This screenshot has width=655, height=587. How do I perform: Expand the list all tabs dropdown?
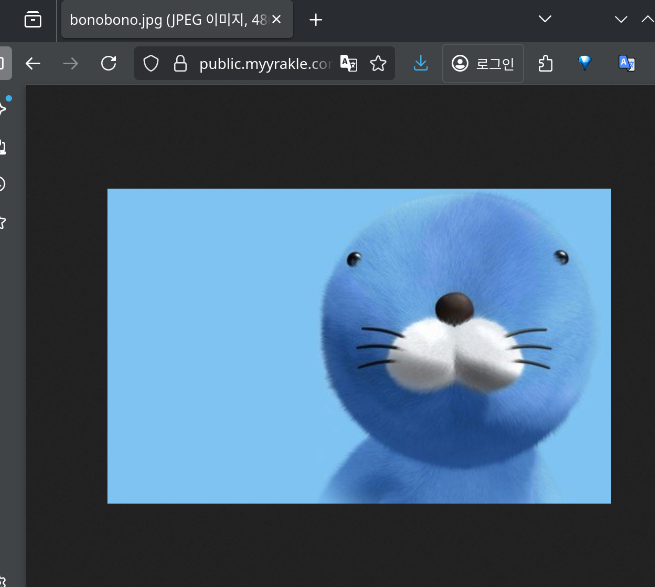545,19
